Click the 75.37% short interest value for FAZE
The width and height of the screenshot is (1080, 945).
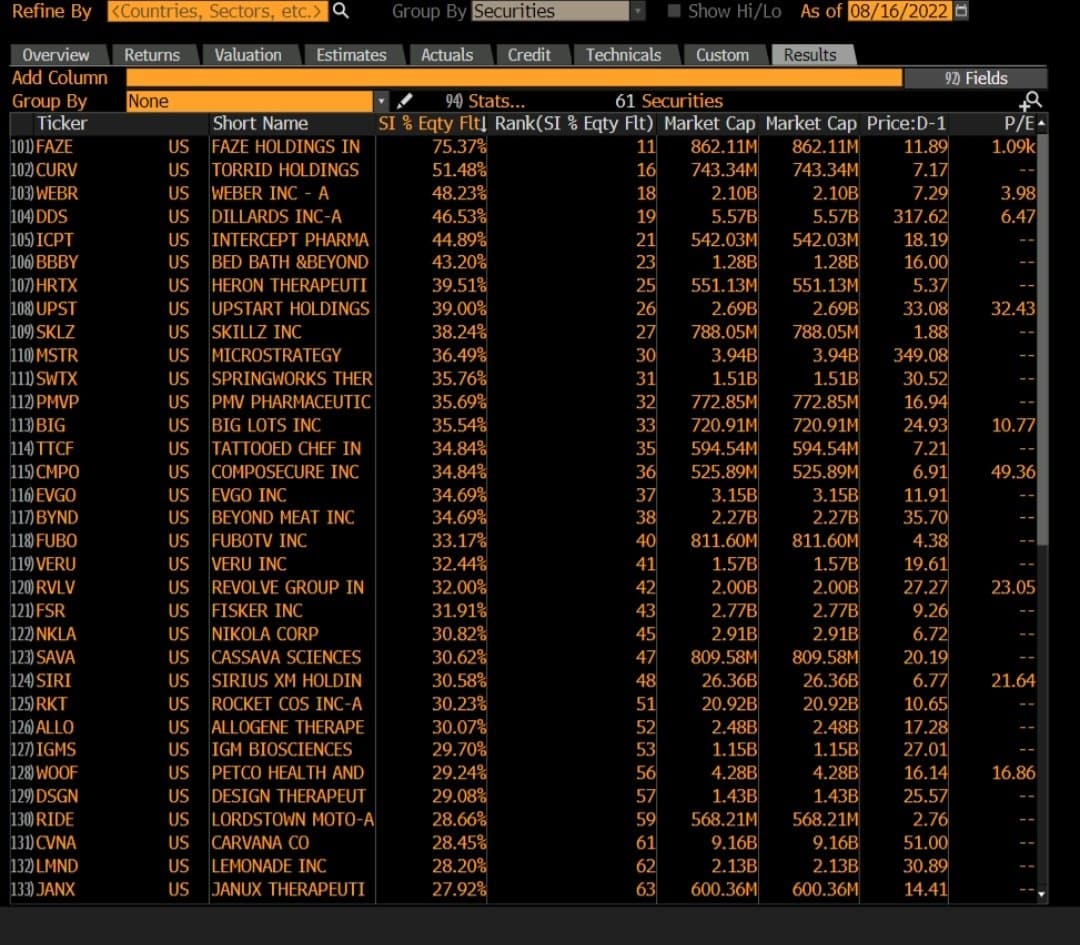[x=459, y=147]
